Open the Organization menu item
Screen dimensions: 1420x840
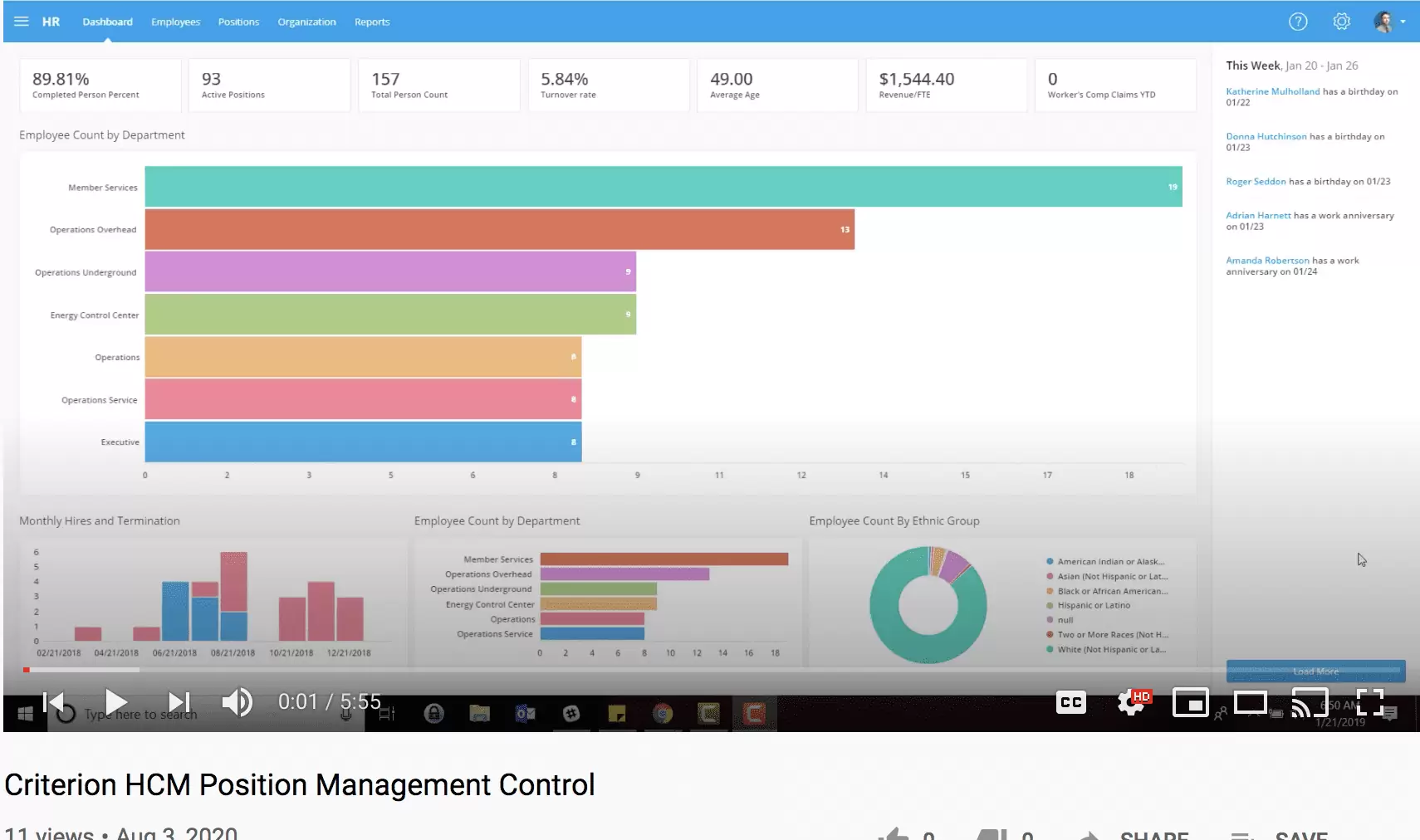click(x=306, y=22)
